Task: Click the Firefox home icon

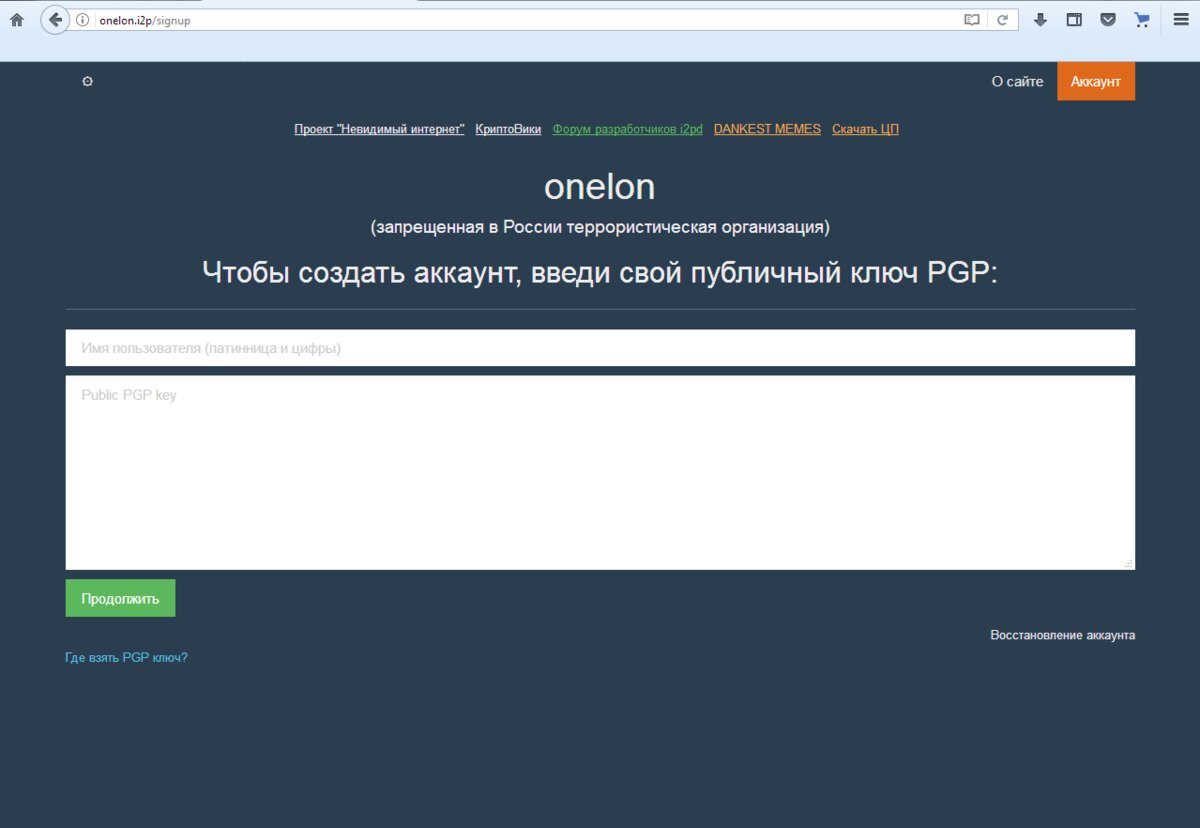Action: pyautogui.click(x=17, y=20)
